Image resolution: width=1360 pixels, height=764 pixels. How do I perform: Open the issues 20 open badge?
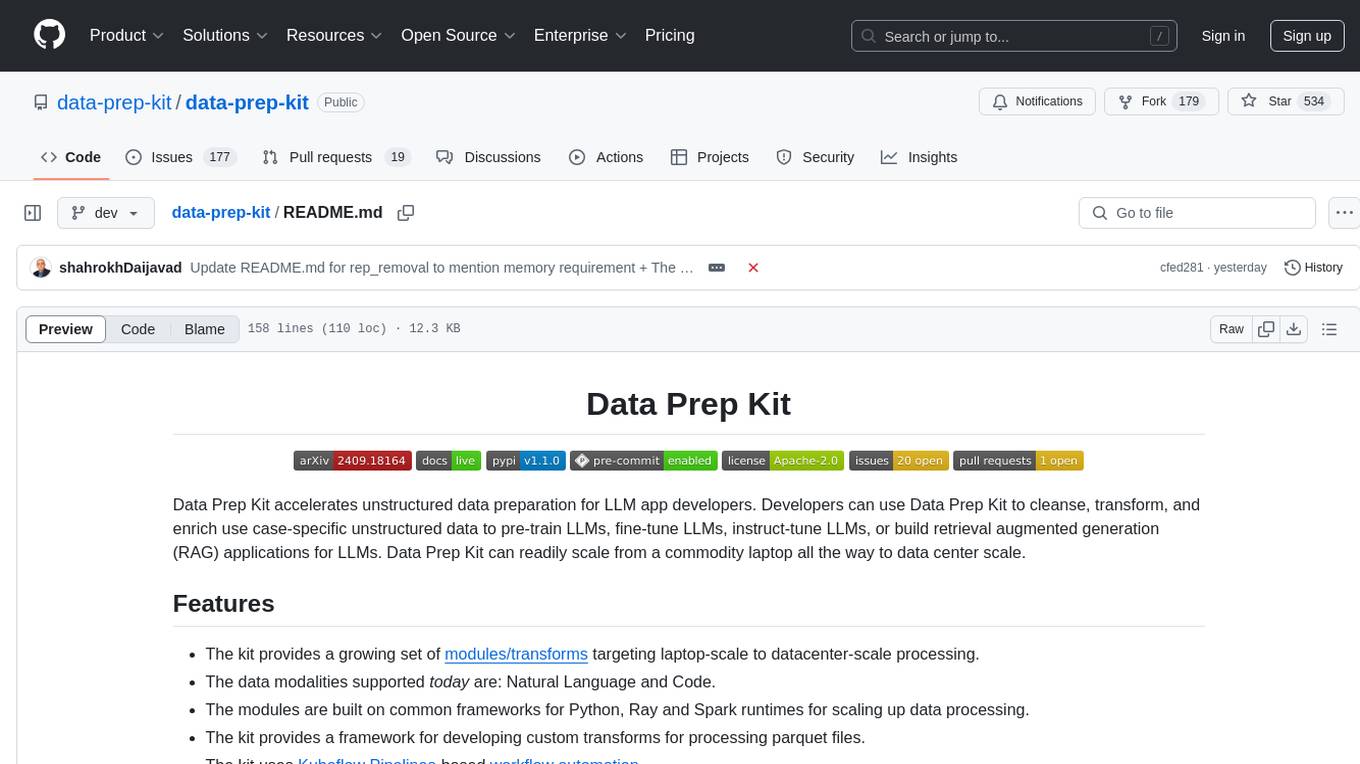[x=899, y=460]
